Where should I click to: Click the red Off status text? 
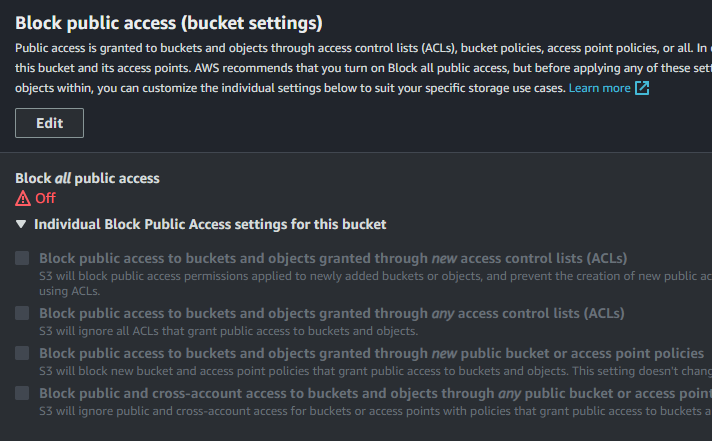click(x=45, y=198)
